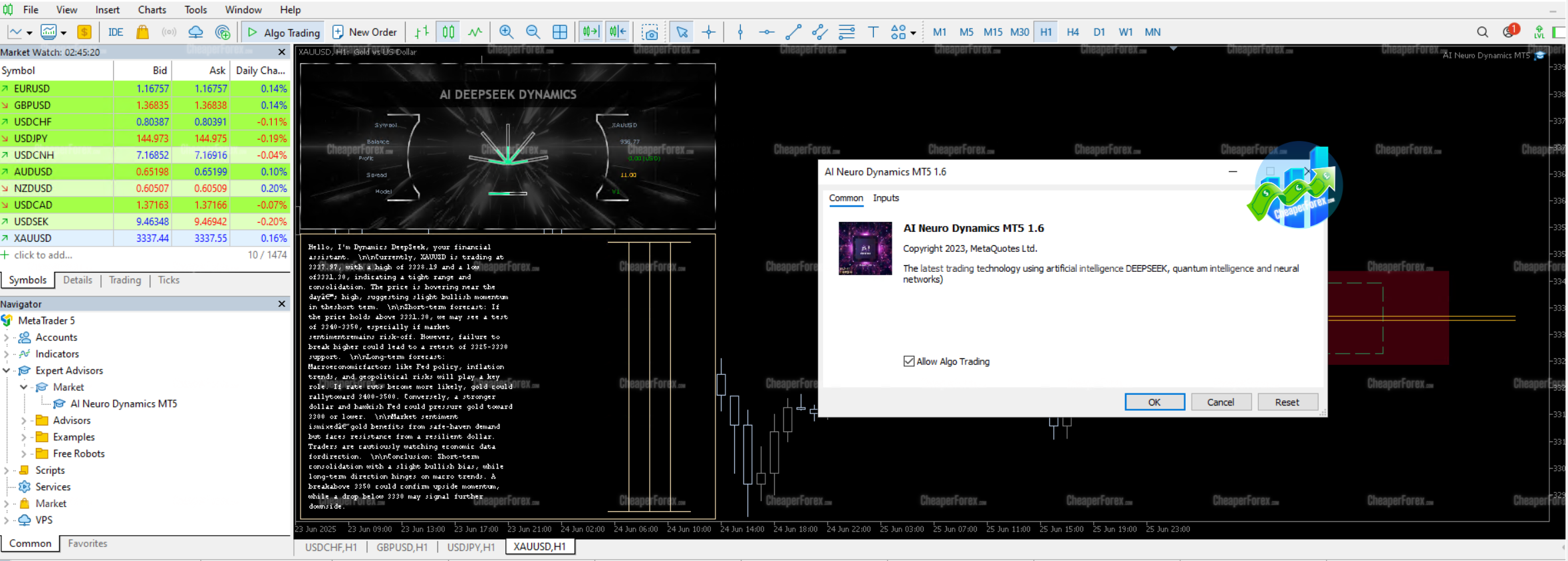Click OK in AI Neuro Dynamics dialog
This screenshot has width=1568, height=561.
(1154, 402)
